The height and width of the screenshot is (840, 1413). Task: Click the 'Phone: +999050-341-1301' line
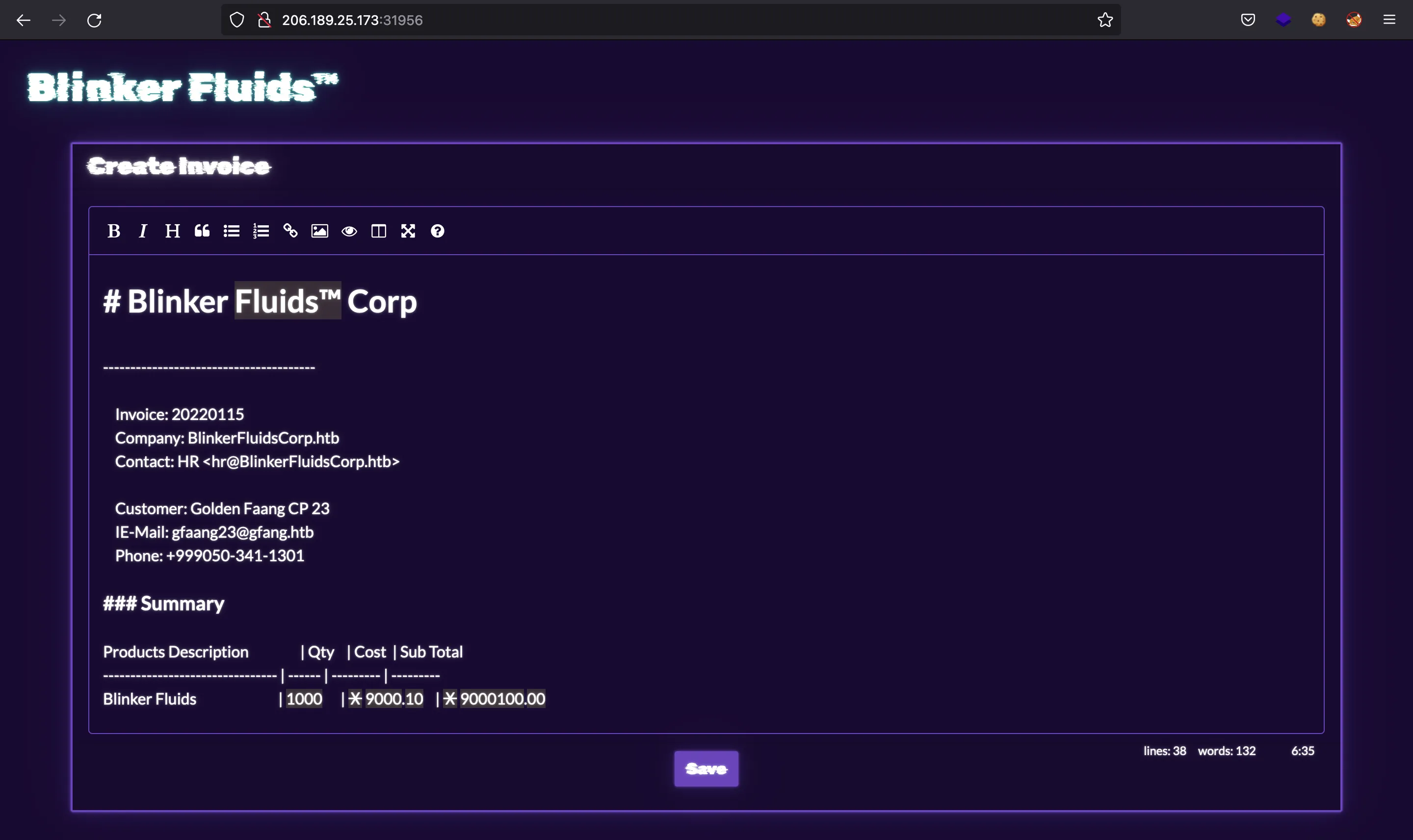click(209, 555)
